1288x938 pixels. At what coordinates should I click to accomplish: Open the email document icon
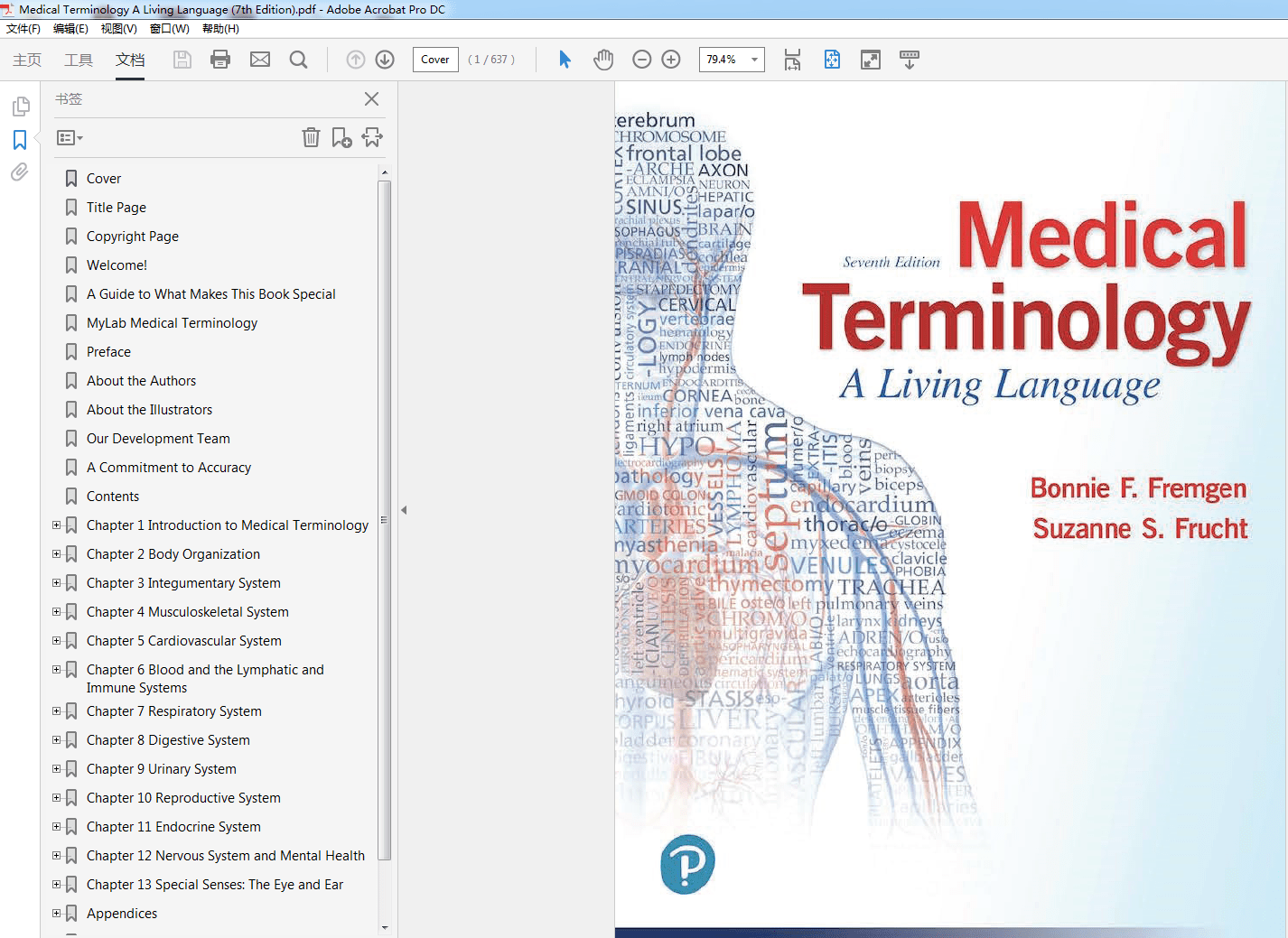[x=259, y=59]
